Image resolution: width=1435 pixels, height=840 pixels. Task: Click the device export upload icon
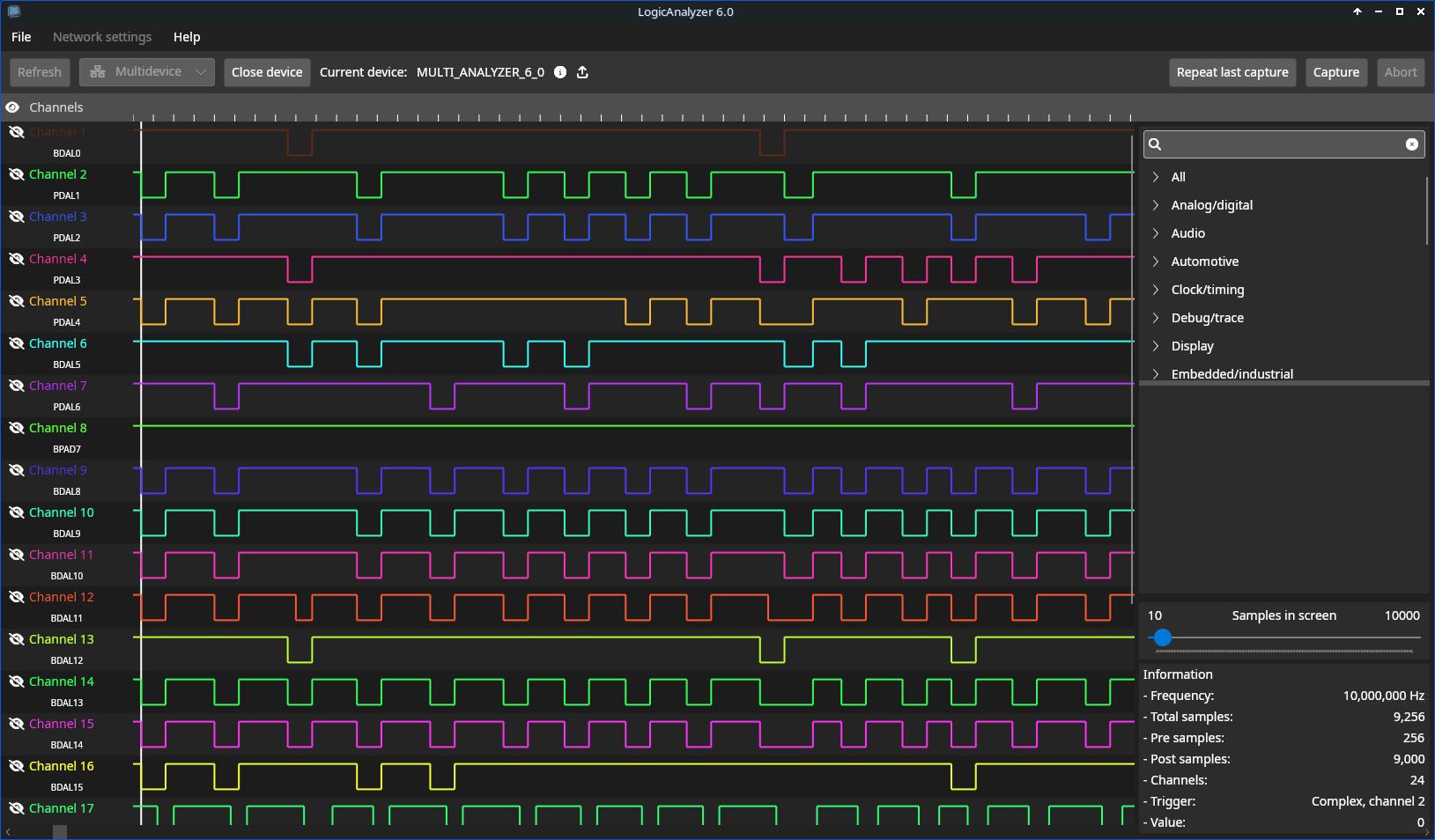point(582,72)
